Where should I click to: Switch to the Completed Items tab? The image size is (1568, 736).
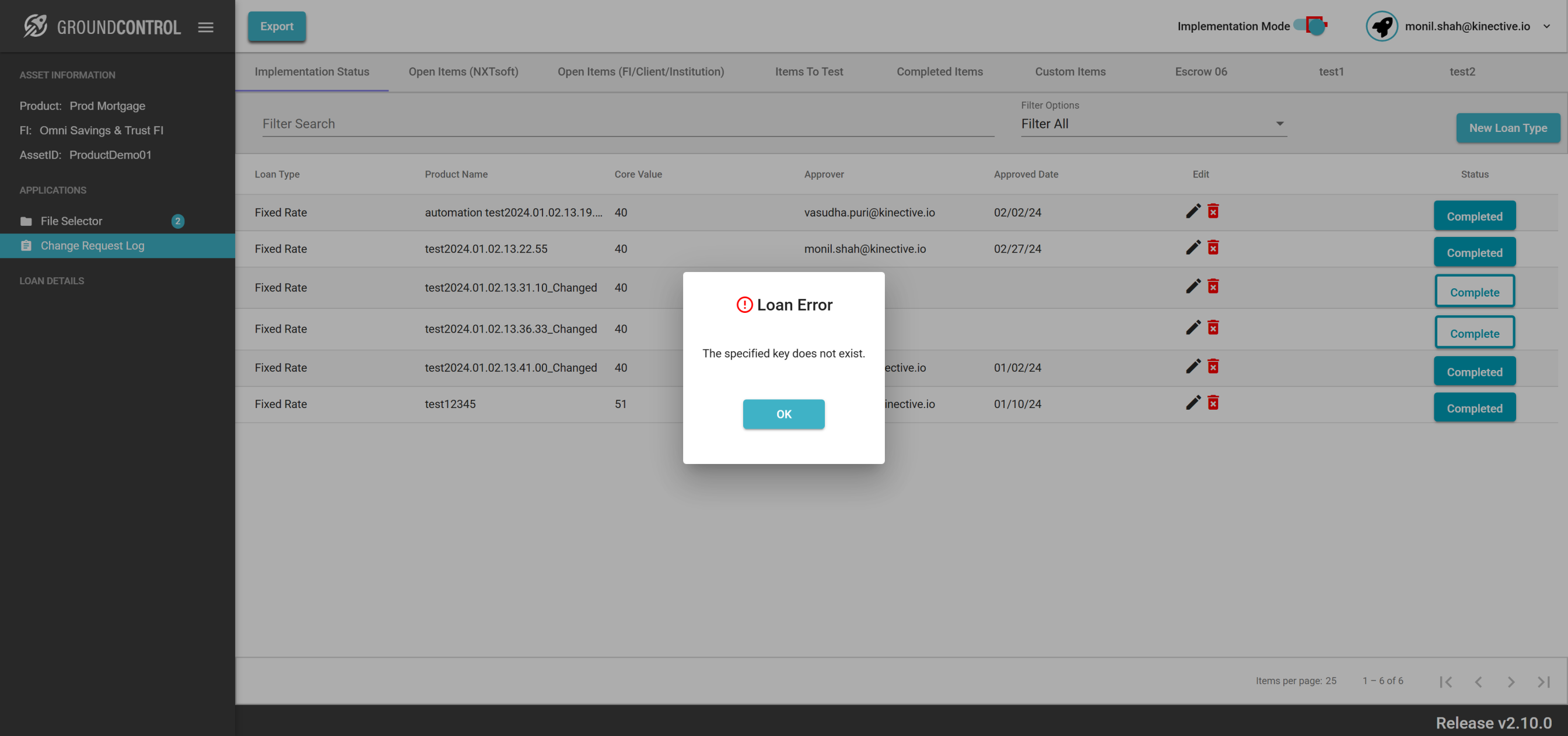click(x=939, y=71)
